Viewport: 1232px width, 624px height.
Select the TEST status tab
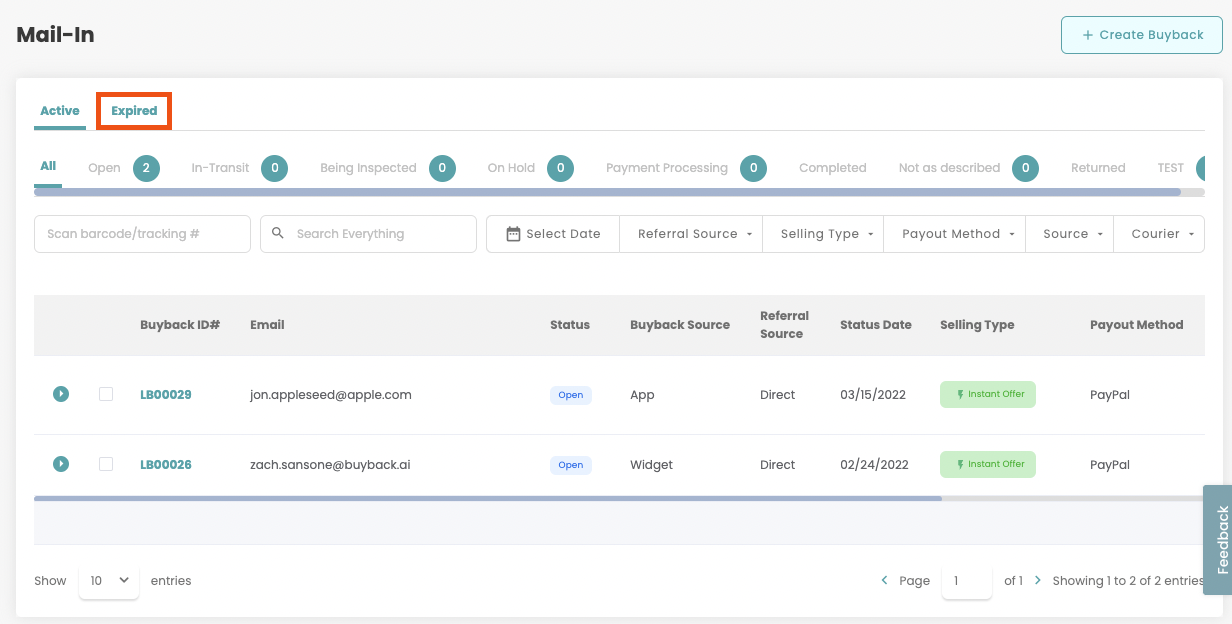pos(1170,168)
